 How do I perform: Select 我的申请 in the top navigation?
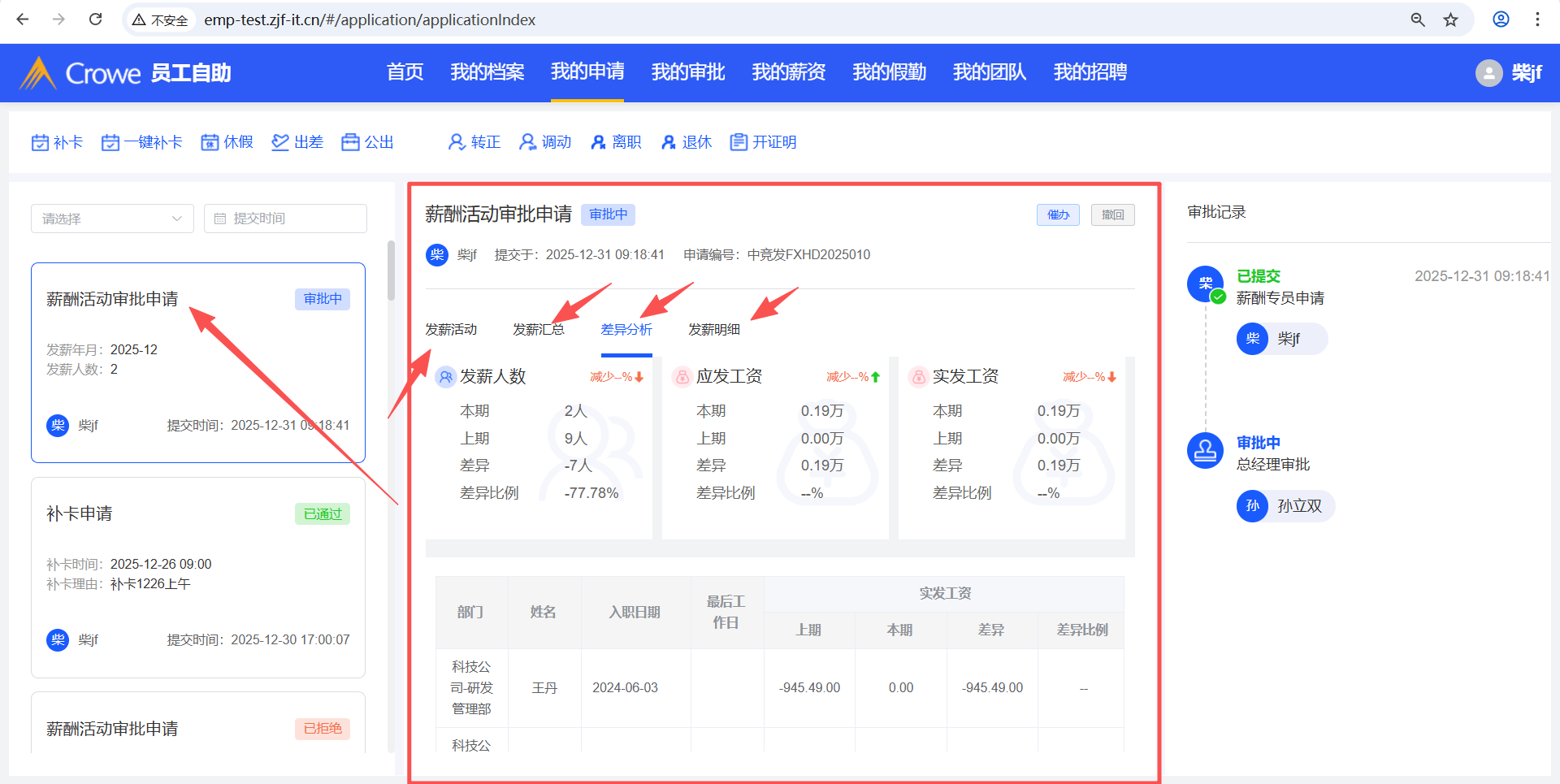click(587, 72)
